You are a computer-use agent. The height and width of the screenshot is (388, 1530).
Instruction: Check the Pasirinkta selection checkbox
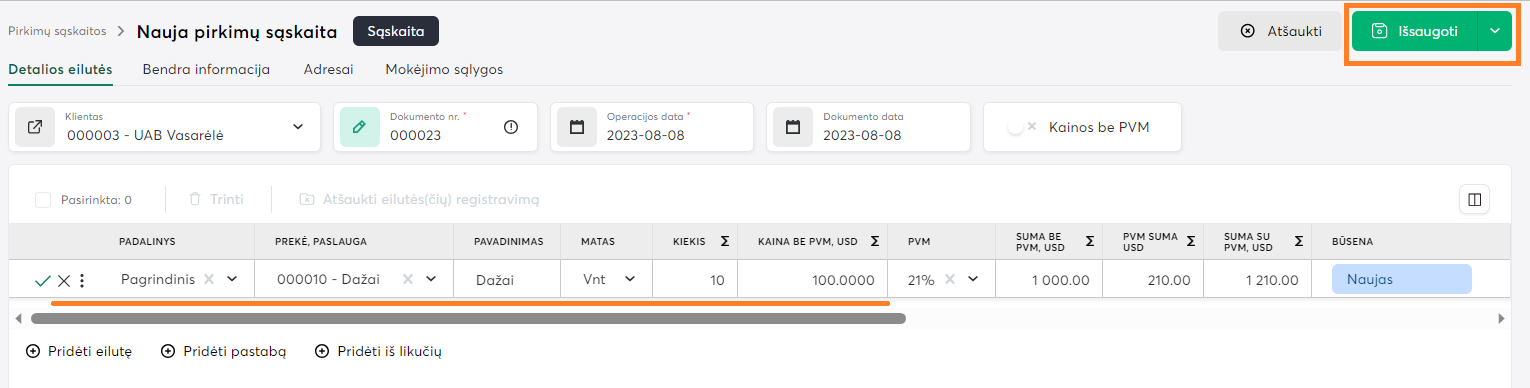point(43,199)
